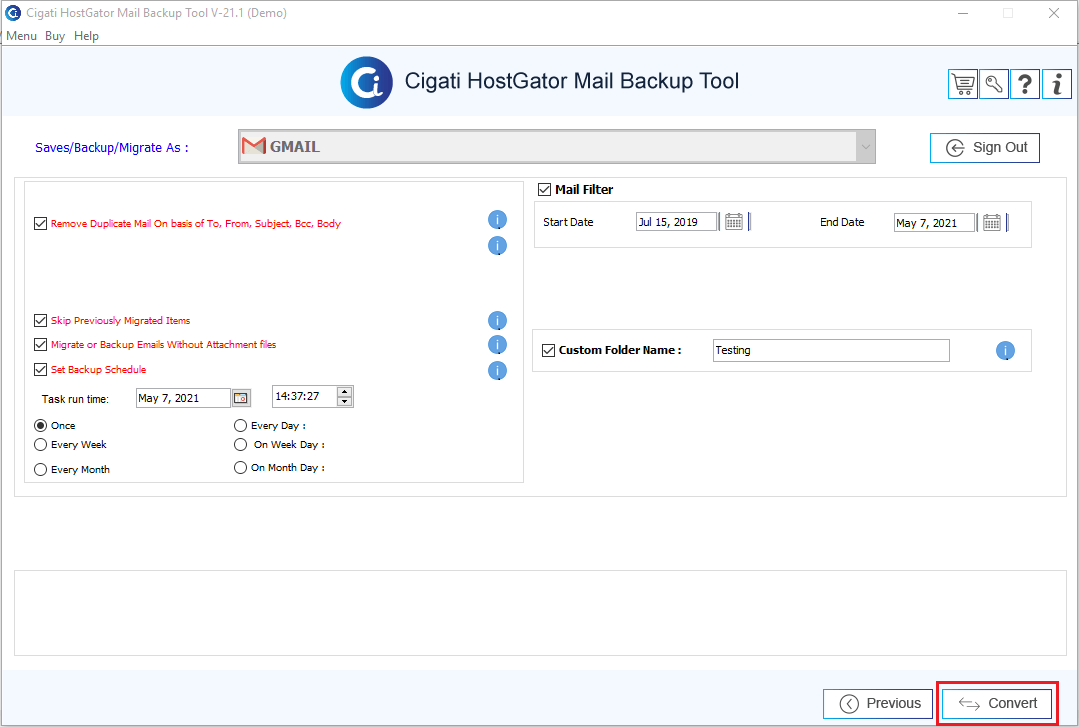Image resolution: width=1079 pixels, height=727 pixels.
Task: Click the Previous button
Action: (878, 704)
